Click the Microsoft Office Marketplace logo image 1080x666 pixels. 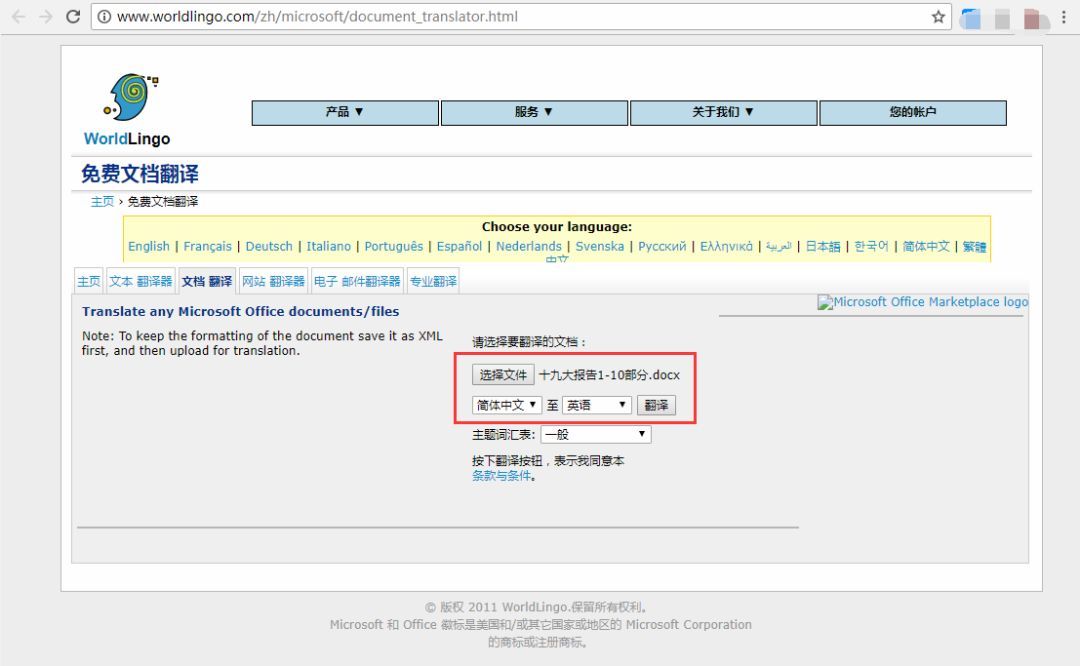(922, 302)
